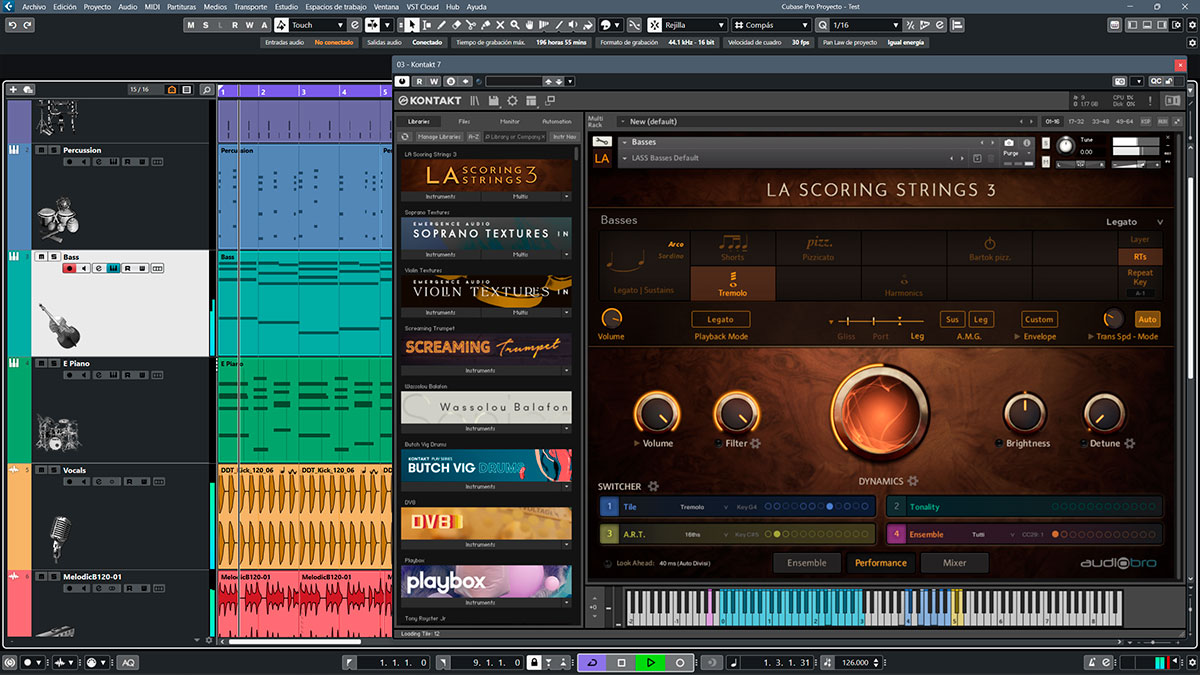
Task: Open the Compás grid type dropdown
Action: [773, 25]
